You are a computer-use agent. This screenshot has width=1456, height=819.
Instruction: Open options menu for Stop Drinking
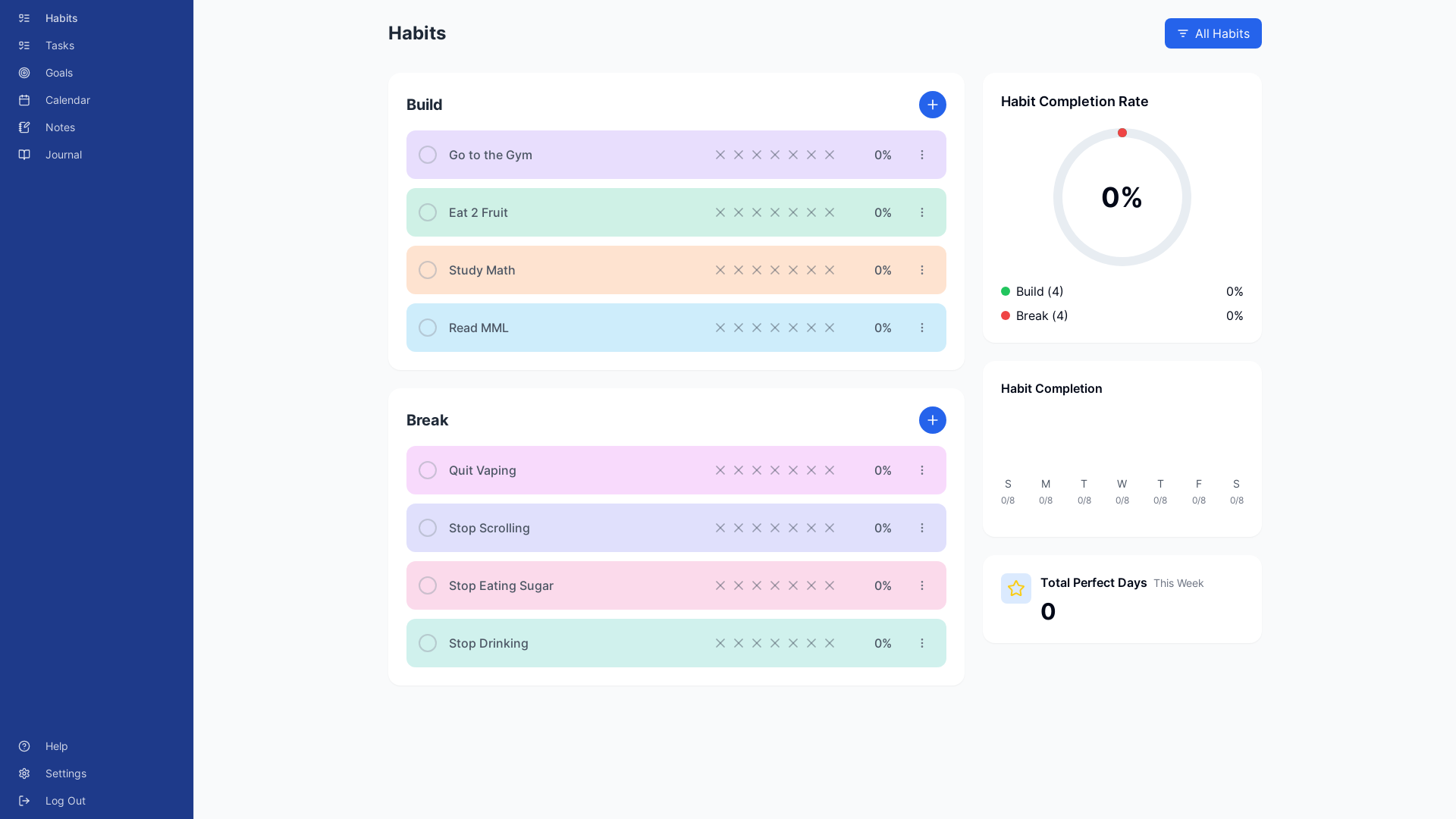coord(922,643)
